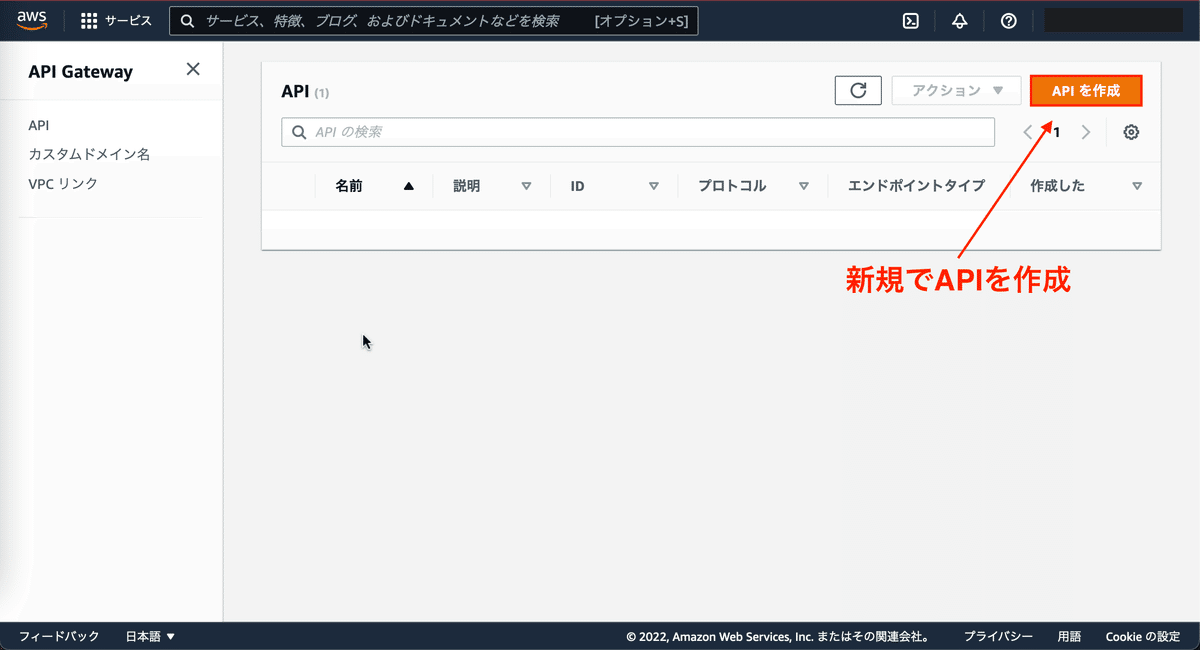Click the エンドポイントタイプ column header

[x=916, y=186]
